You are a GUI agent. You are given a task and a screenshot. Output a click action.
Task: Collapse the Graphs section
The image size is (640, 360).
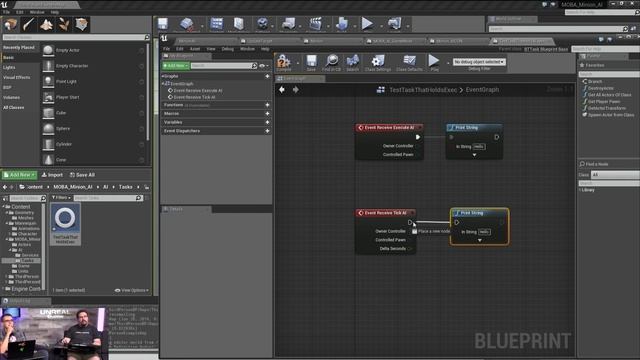163,76
